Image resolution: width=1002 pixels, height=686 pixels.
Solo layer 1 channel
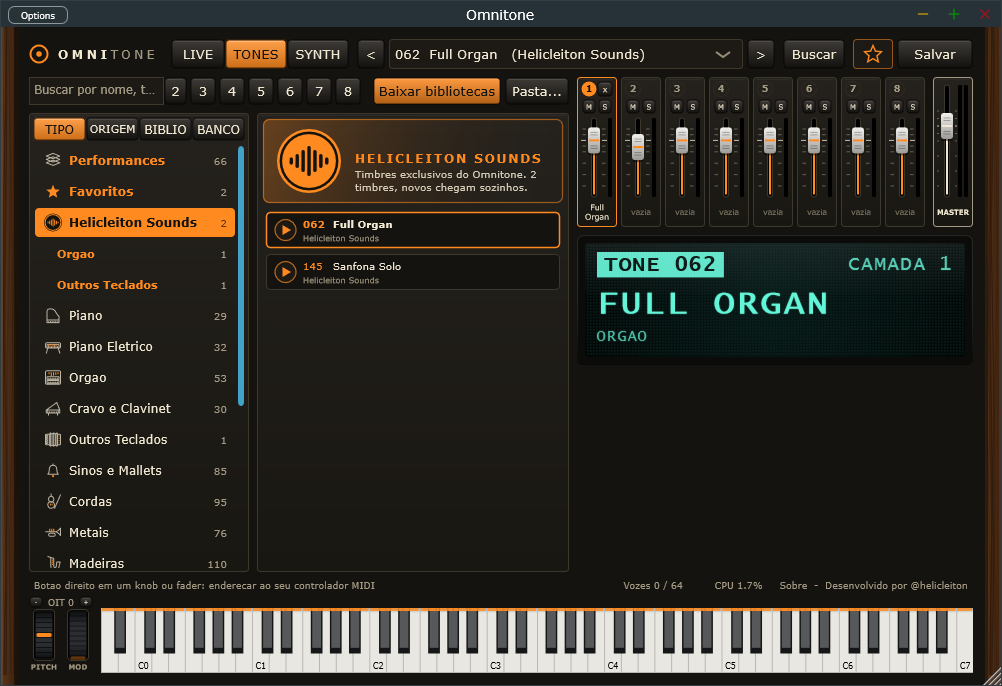click(605, 107)
